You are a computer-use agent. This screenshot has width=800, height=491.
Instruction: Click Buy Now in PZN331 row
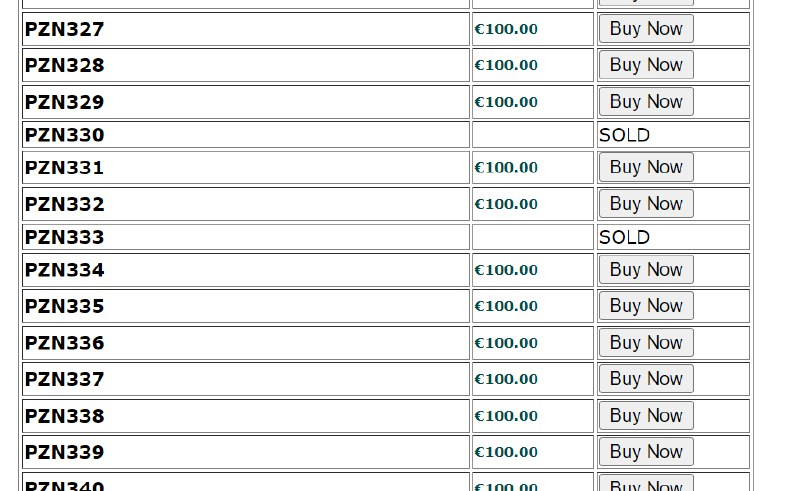(x=645, y=167)
